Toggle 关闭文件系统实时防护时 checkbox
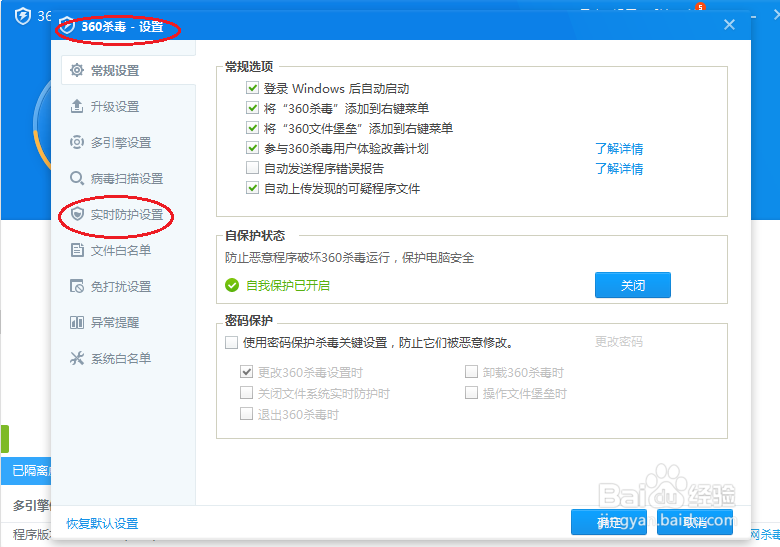The width and height of the screenshot is (780, 547). coord(246,393)
